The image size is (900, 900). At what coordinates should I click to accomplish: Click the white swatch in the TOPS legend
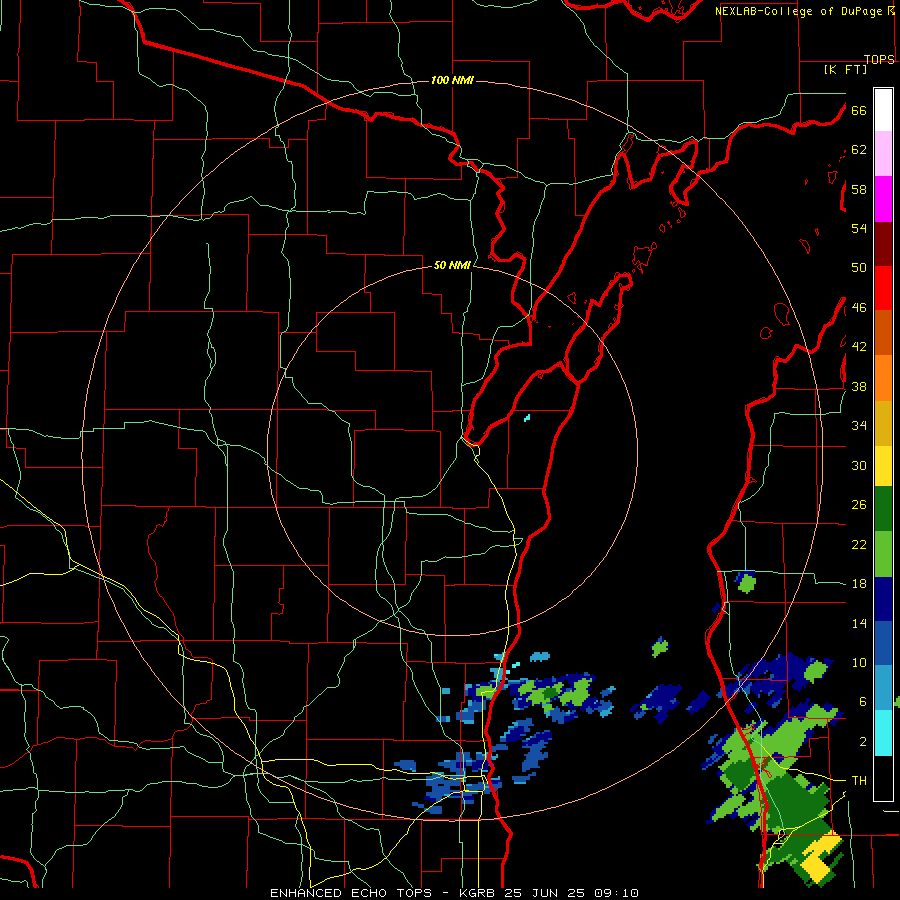click(883, 110)
